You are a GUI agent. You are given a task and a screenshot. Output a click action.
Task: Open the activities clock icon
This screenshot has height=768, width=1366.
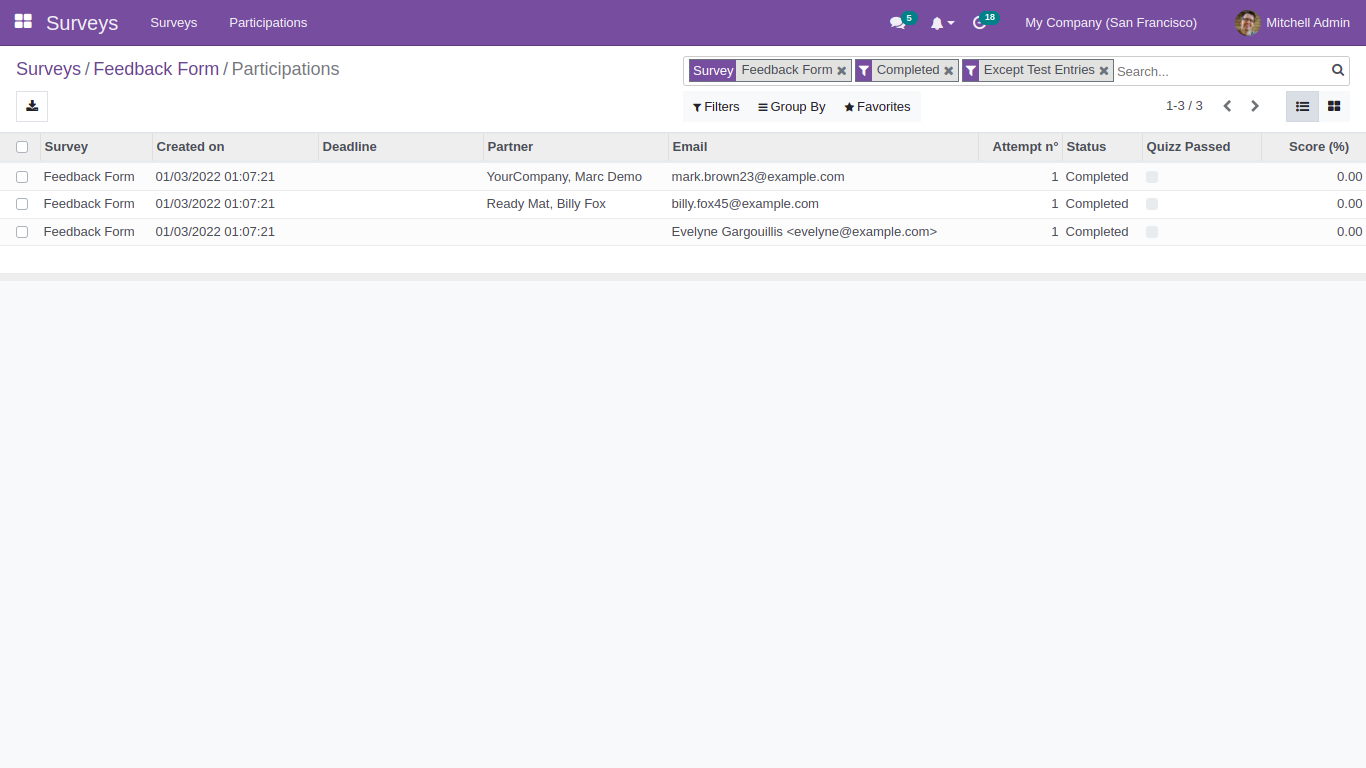pyautogui.click(x=979, y=22)
